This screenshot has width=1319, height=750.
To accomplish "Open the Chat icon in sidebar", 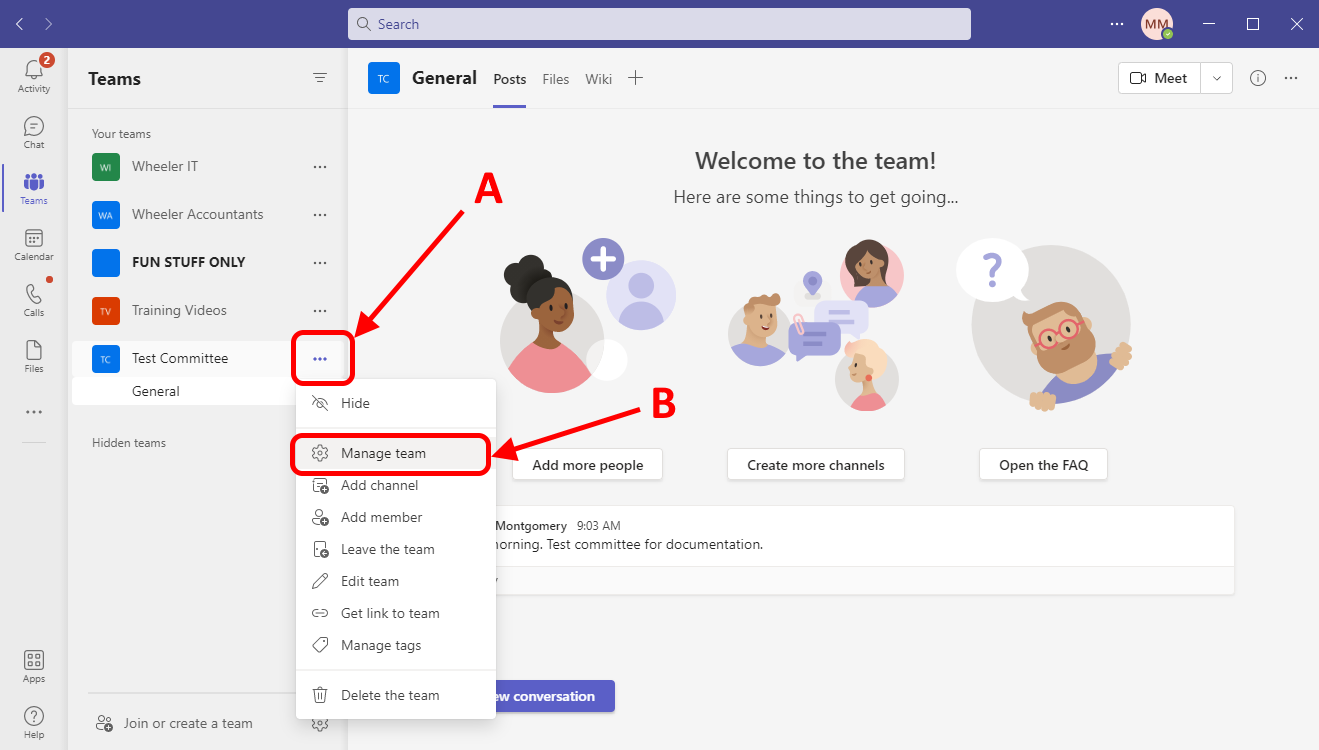I will (34, 132).
